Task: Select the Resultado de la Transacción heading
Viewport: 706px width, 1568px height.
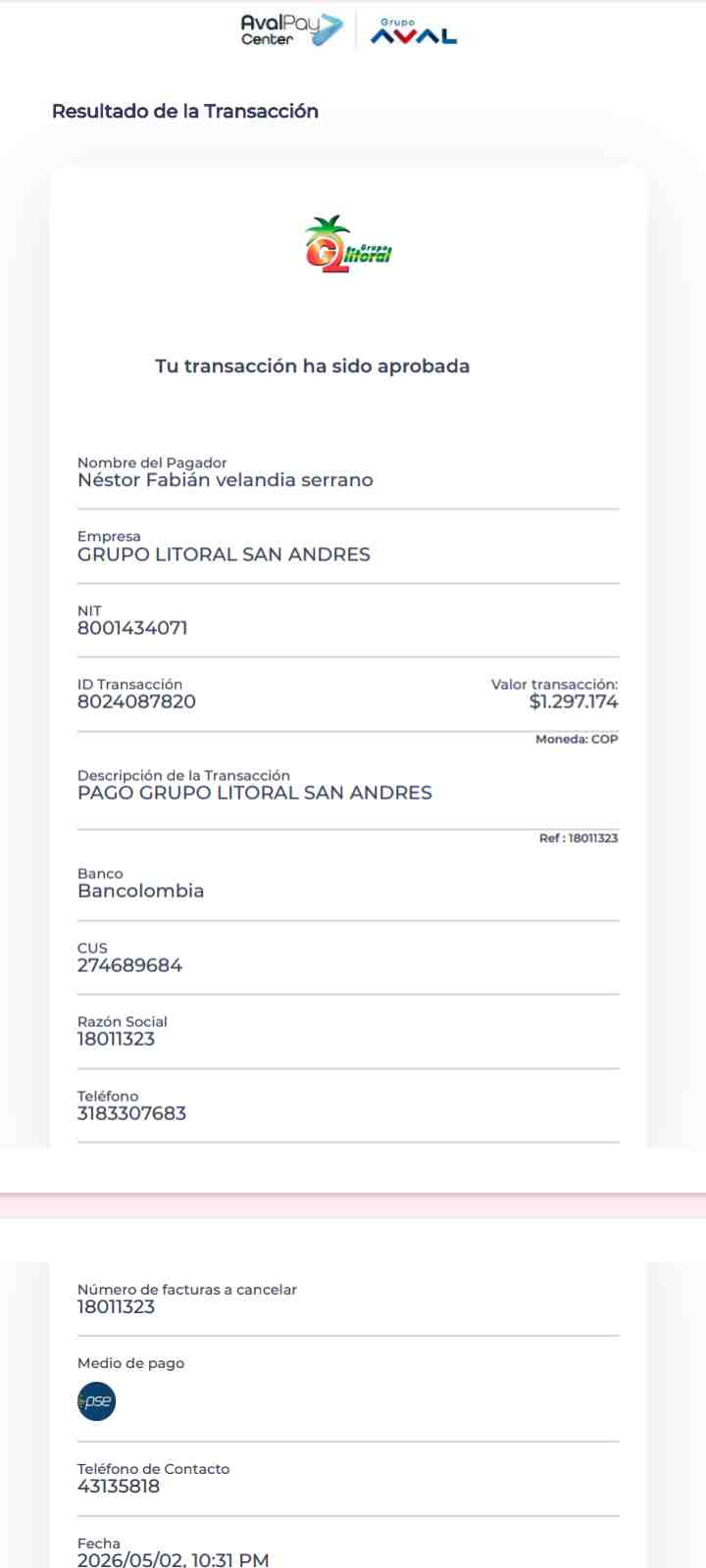Action: (x=185, y=111)
